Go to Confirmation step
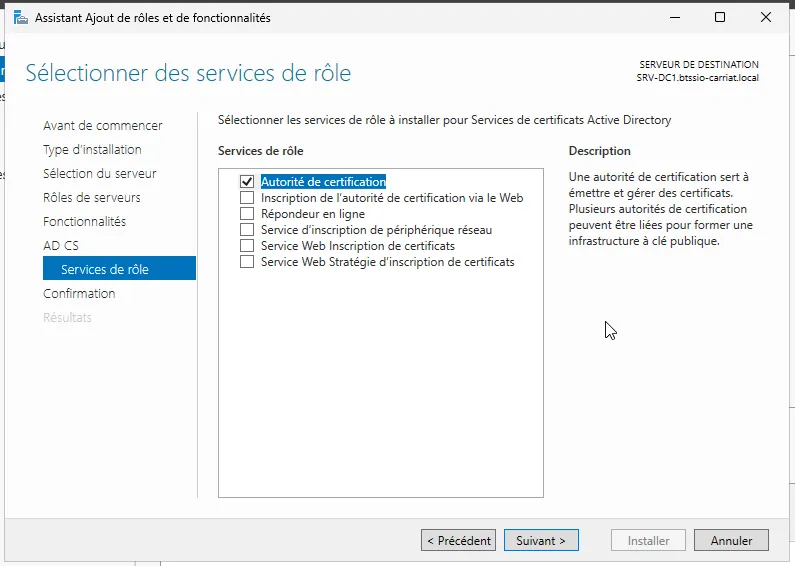 (x=79, y=294)
